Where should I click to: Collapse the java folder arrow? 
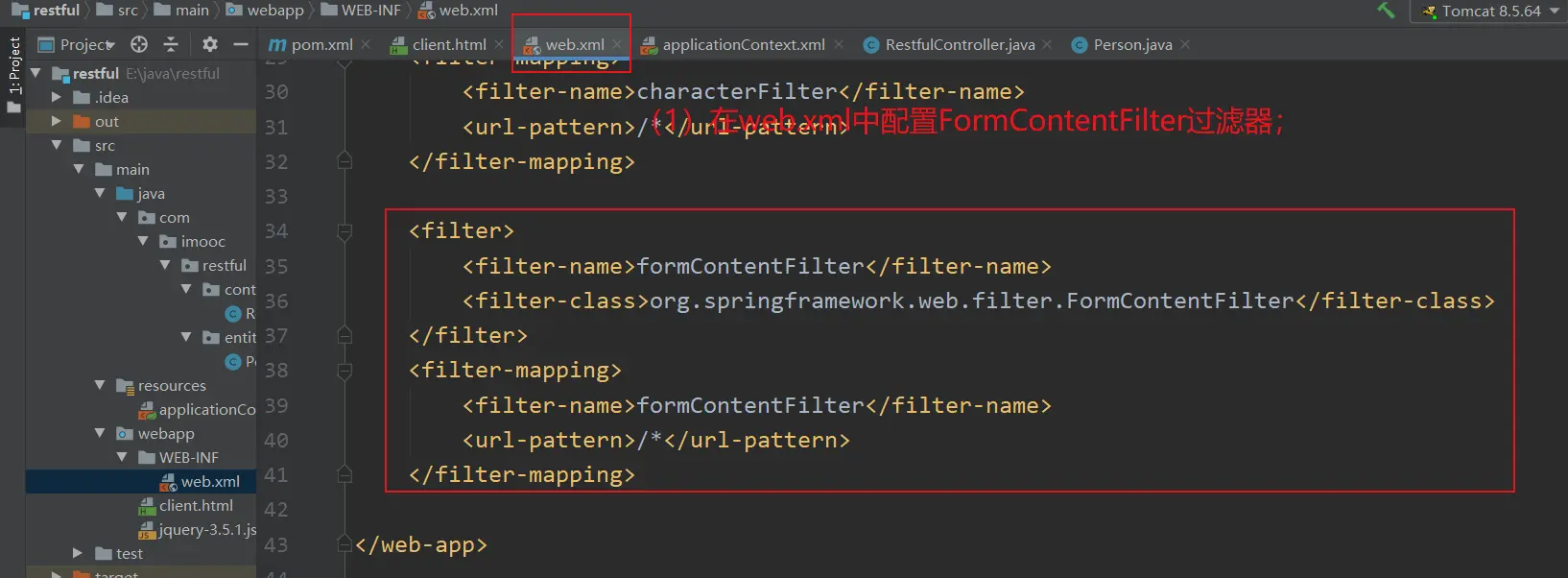click(x=100, y=193)
